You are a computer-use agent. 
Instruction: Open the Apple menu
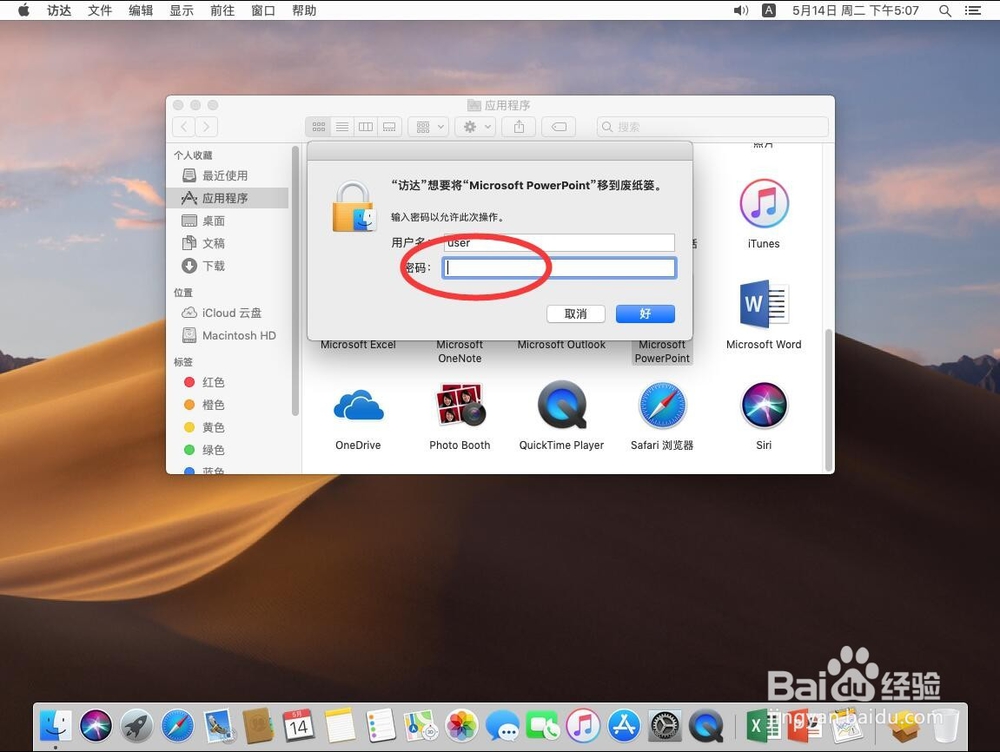pyautogui.click(x=24, y=10)
